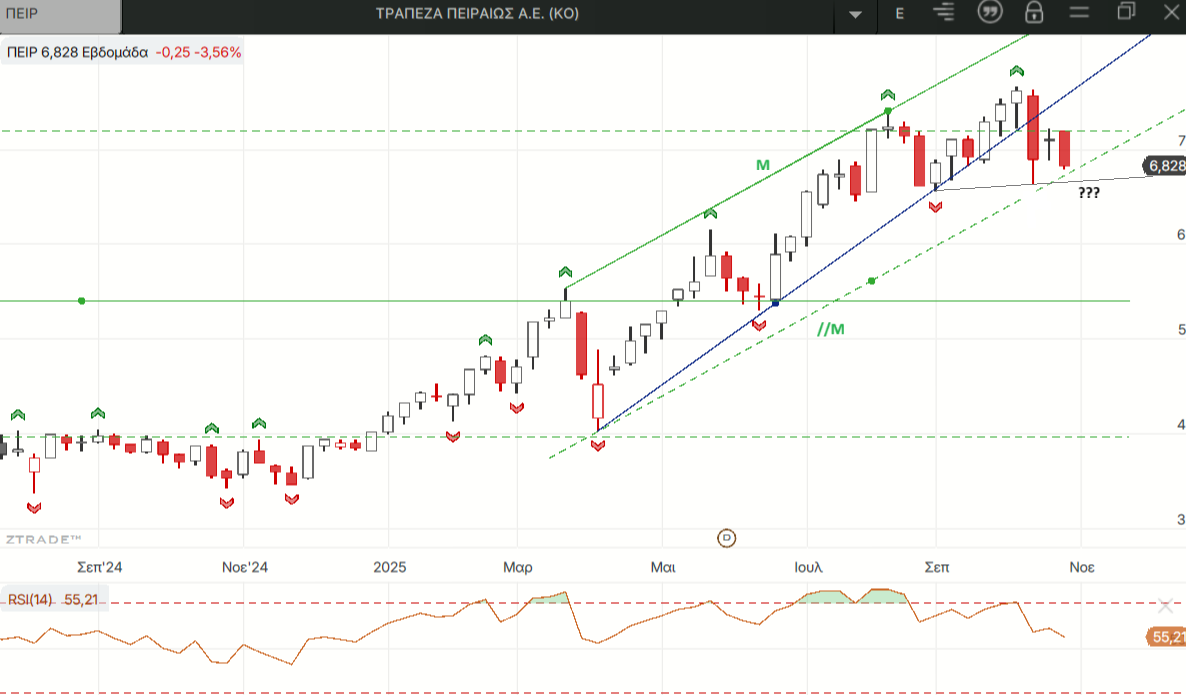Click the 'E' weekly timeframe button
1186x695 pixels.
tap(900, 14)
